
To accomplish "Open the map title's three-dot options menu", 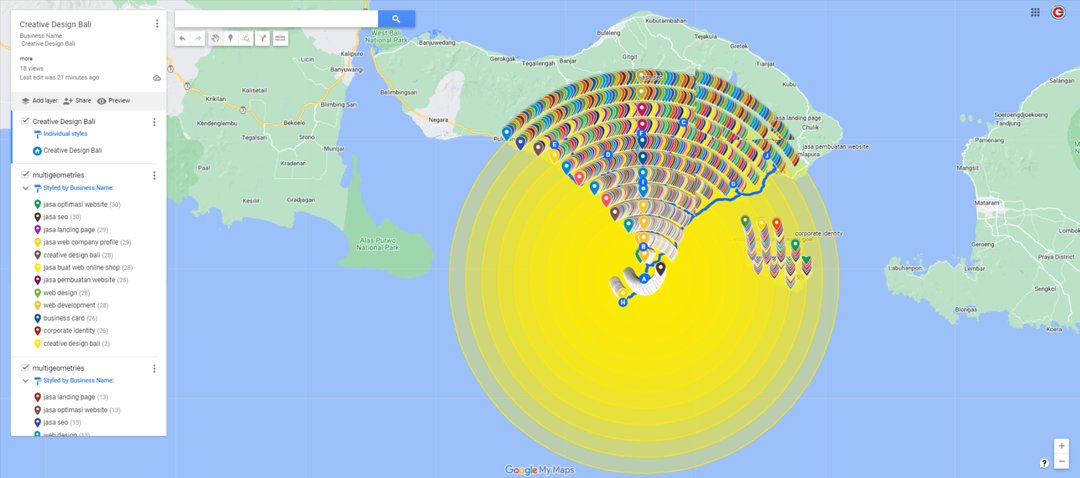I will pos(157,23).
